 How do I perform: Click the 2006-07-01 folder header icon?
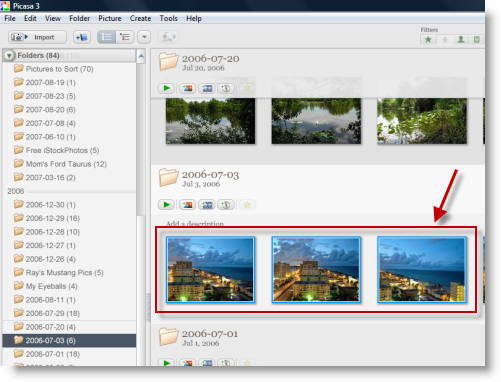[x=168, y=336]
